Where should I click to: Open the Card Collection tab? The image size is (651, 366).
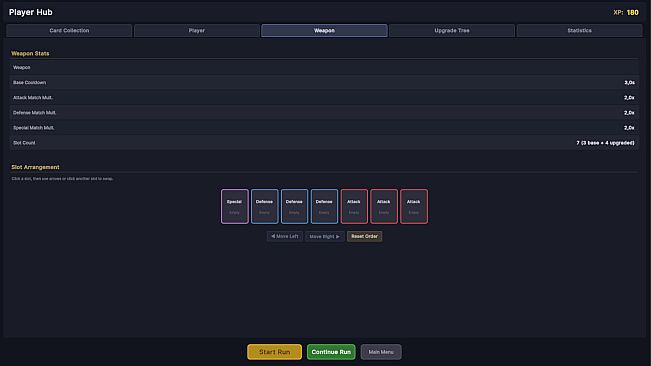click(69, 30)
